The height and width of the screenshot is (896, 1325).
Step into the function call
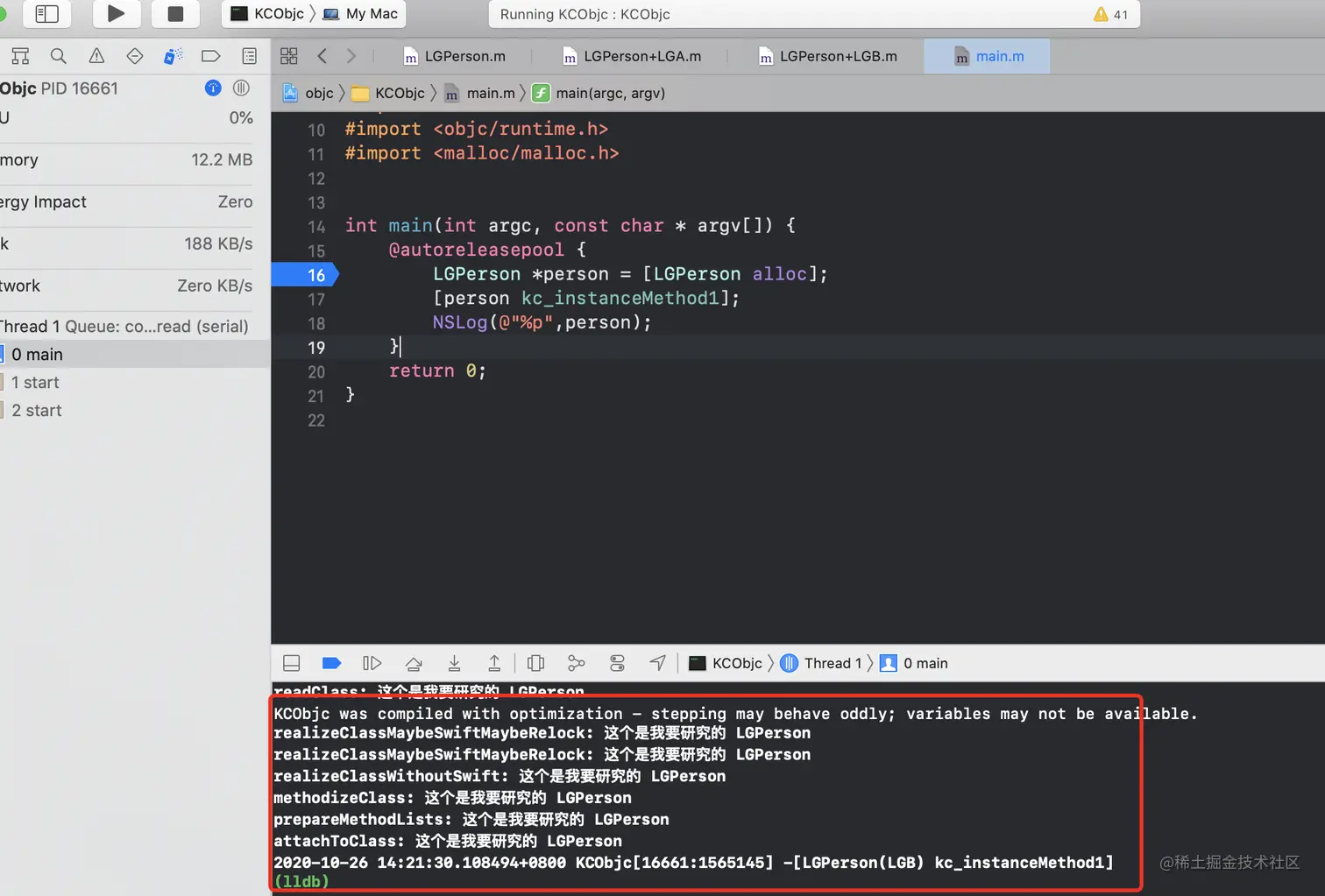coord(454,663)
